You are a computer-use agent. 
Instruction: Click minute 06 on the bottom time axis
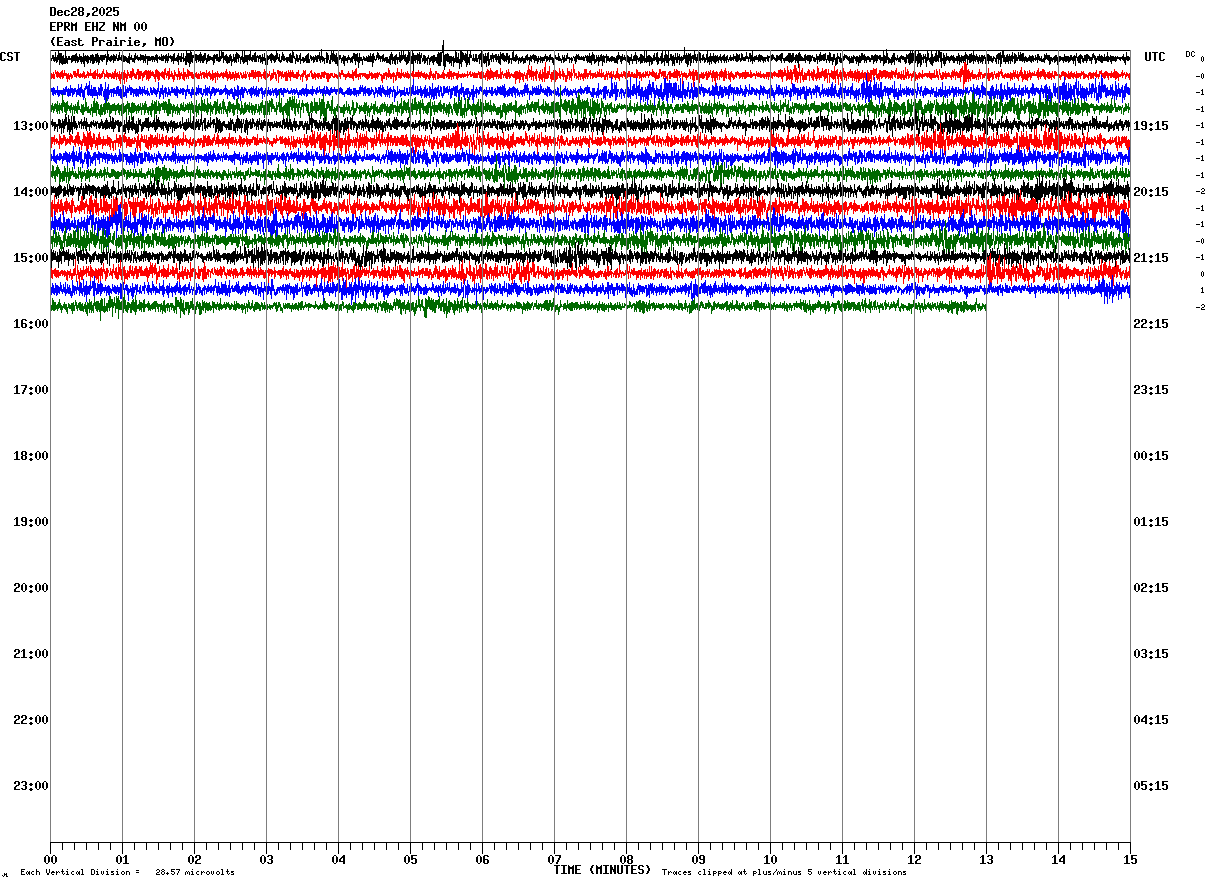point(482,859)
